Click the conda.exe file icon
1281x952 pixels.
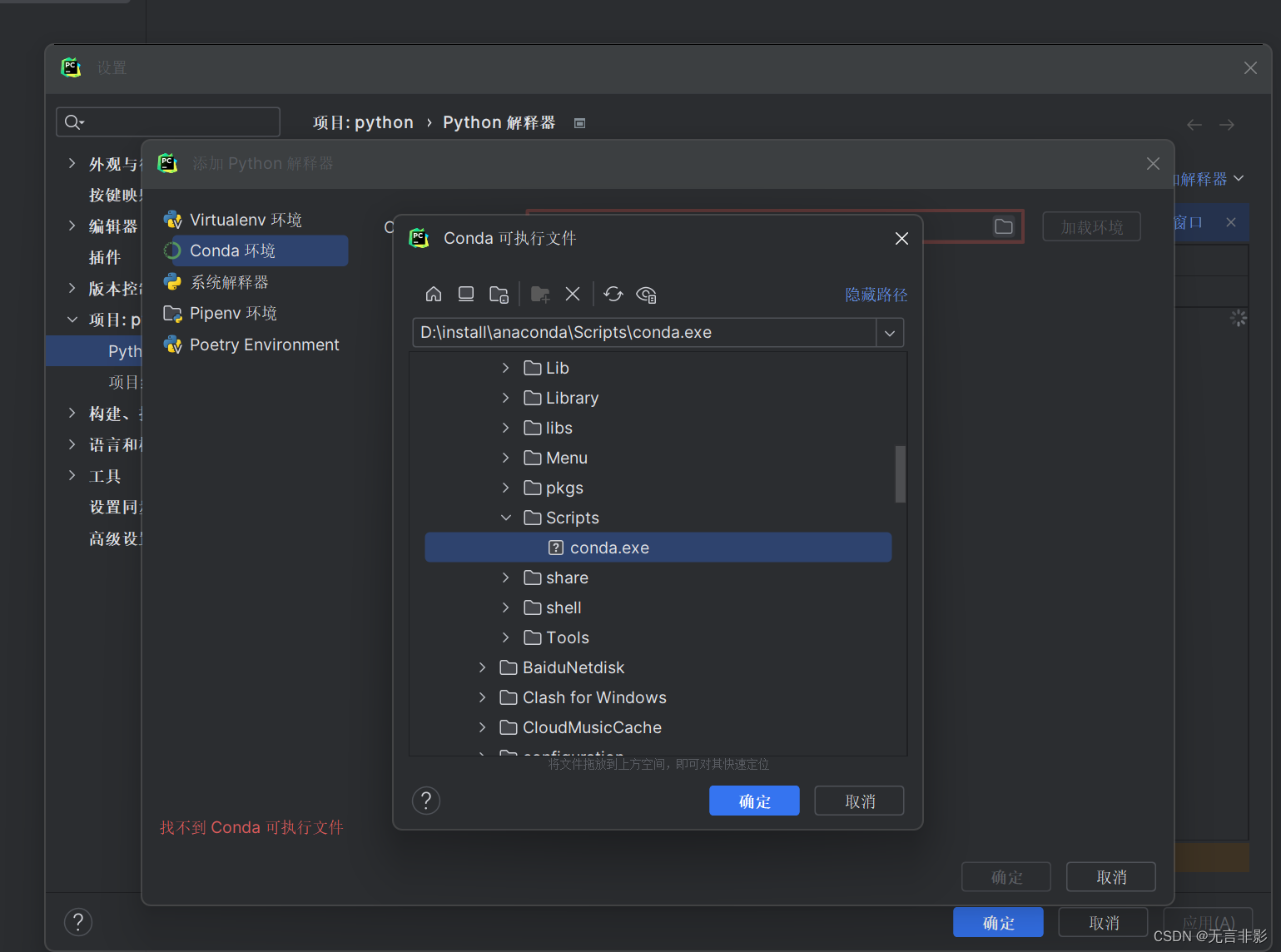[556, 548]
